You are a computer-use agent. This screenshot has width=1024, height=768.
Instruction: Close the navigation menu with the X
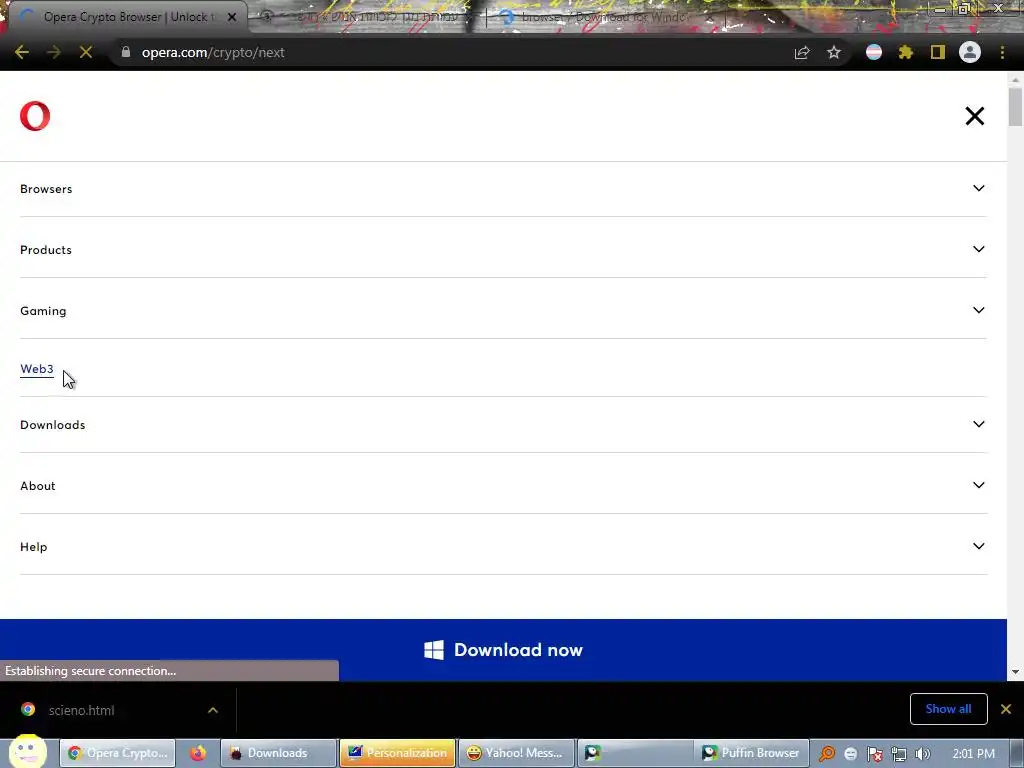974,116
